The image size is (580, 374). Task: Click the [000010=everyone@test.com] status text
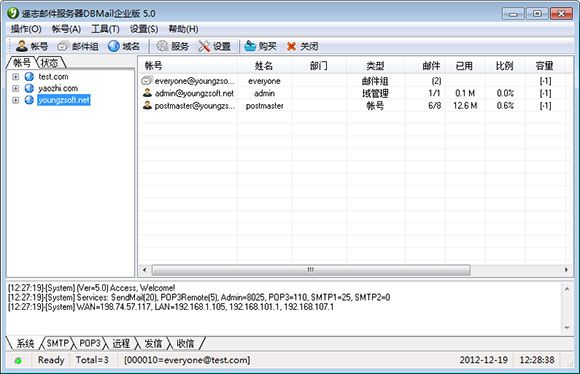pos(187,360)
